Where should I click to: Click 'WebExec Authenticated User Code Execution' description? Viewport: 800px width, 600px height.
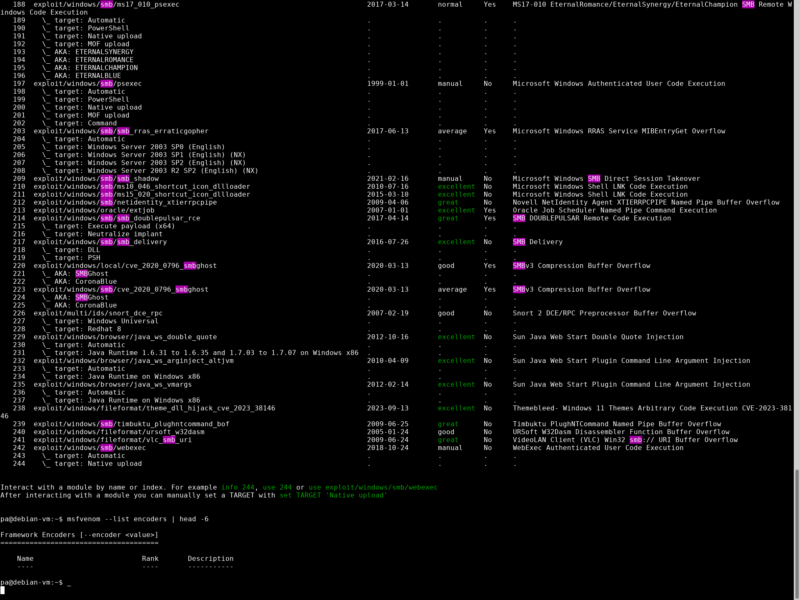click(x=598, y=447)
